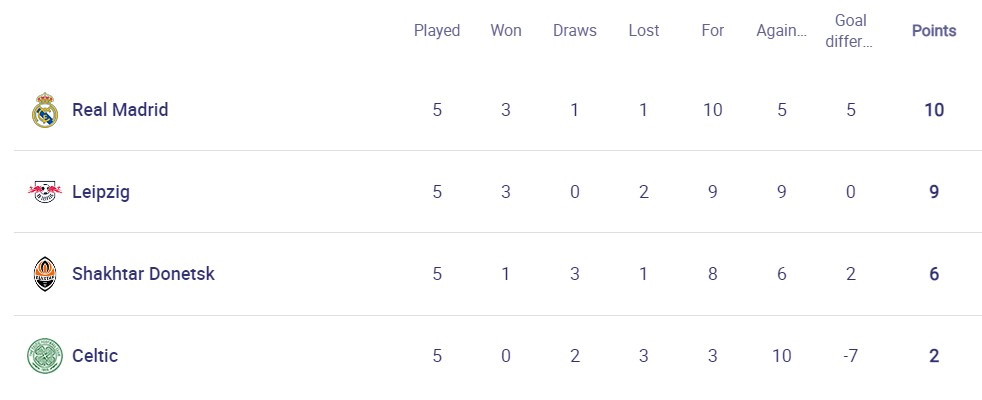
Task: Select Leipzig's points value 9
Action: click(x=934, y=192)
